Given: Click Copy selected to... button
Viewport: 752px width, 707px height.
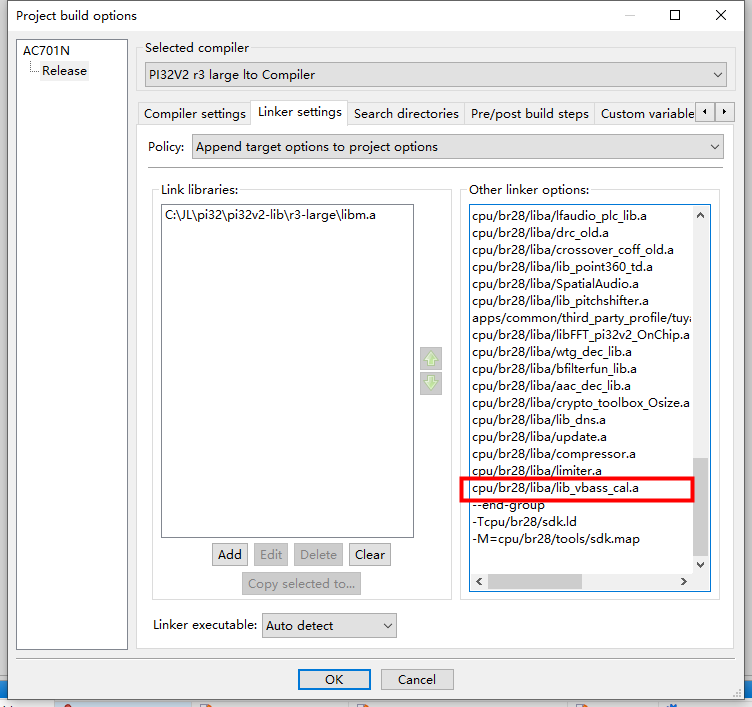Looking at the screenshot, I should [301, 584].
